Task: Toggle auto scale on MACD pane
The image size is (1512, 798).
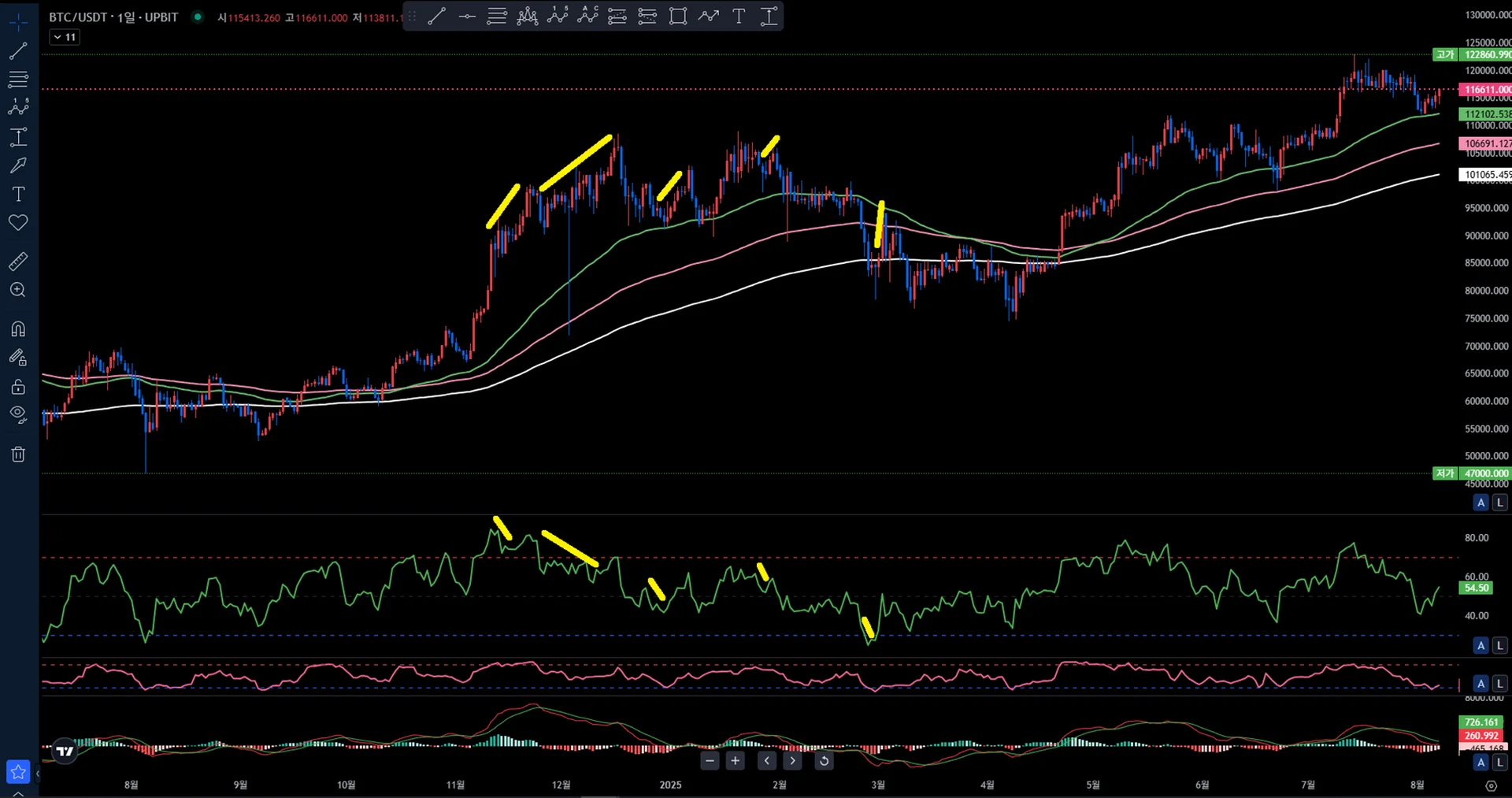Action: (x=1480, y=763)
